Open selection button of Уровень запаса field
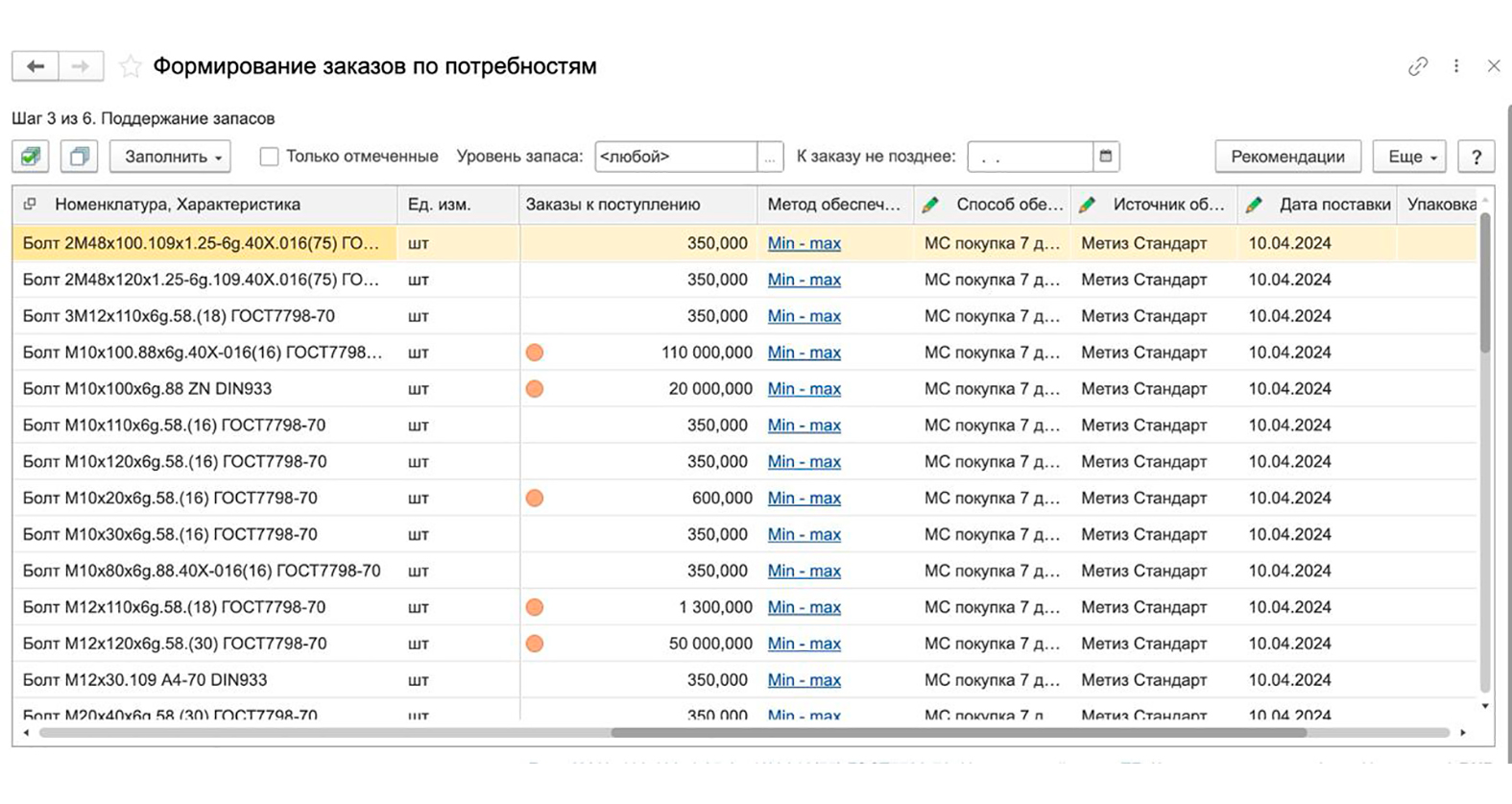This screenshot has height=804, width=1512. tap(770, 157)
